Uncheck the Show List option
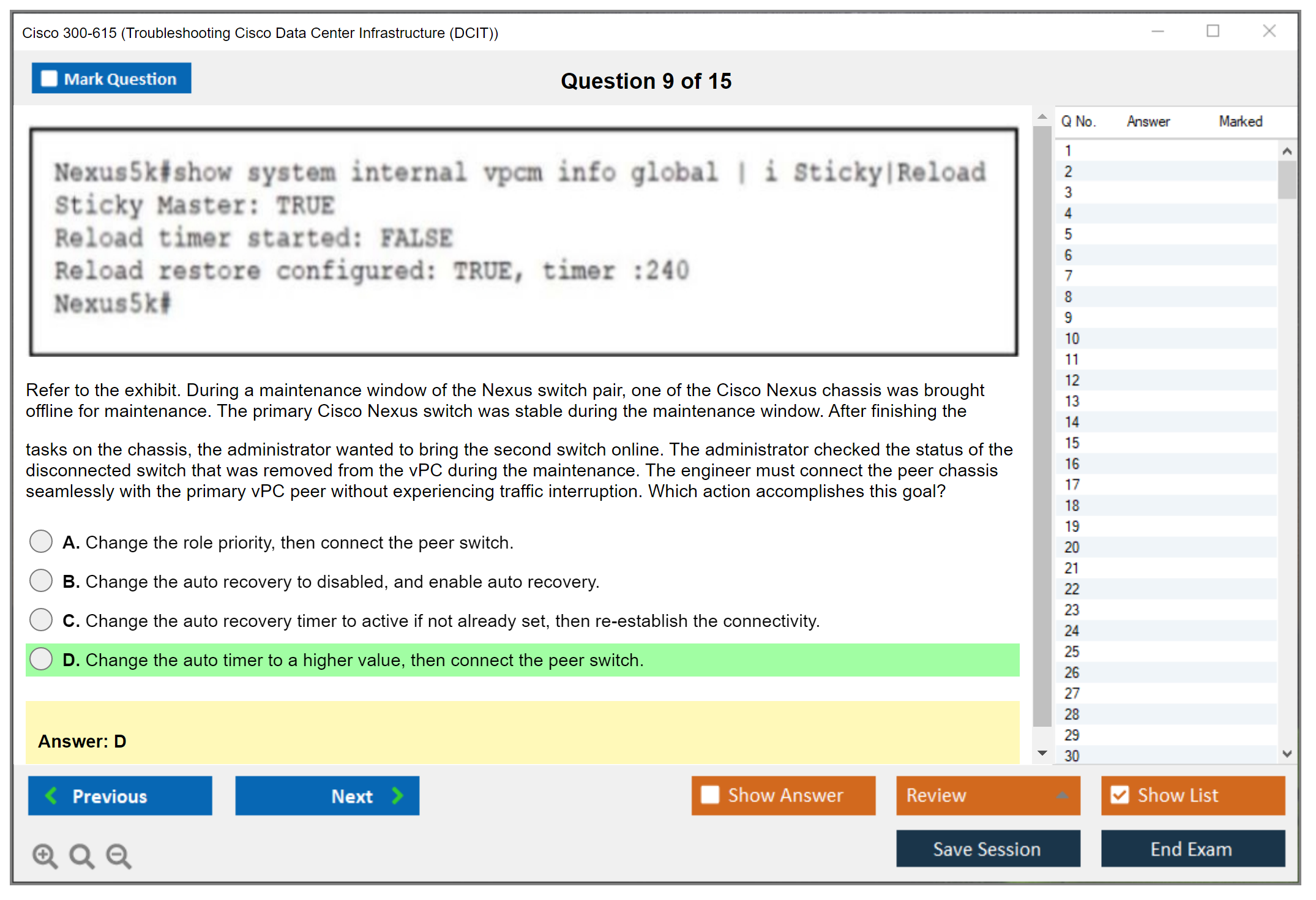 coord(1120,795)
